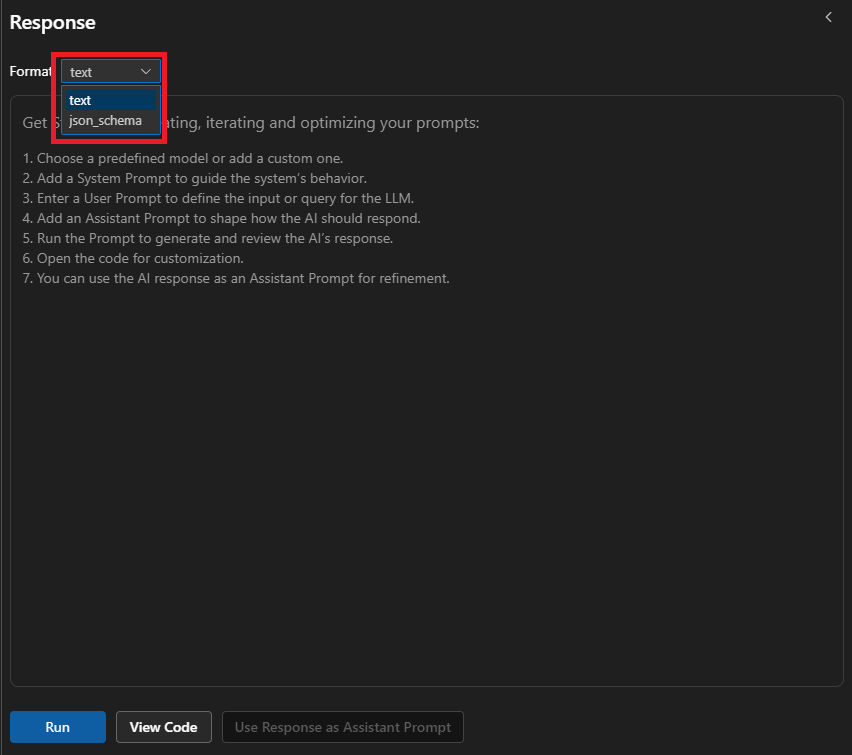Click 'Add a System Prompt' instruction line
Image resolution: width=852 pixels, height=755 pixels.
point(195,178)
